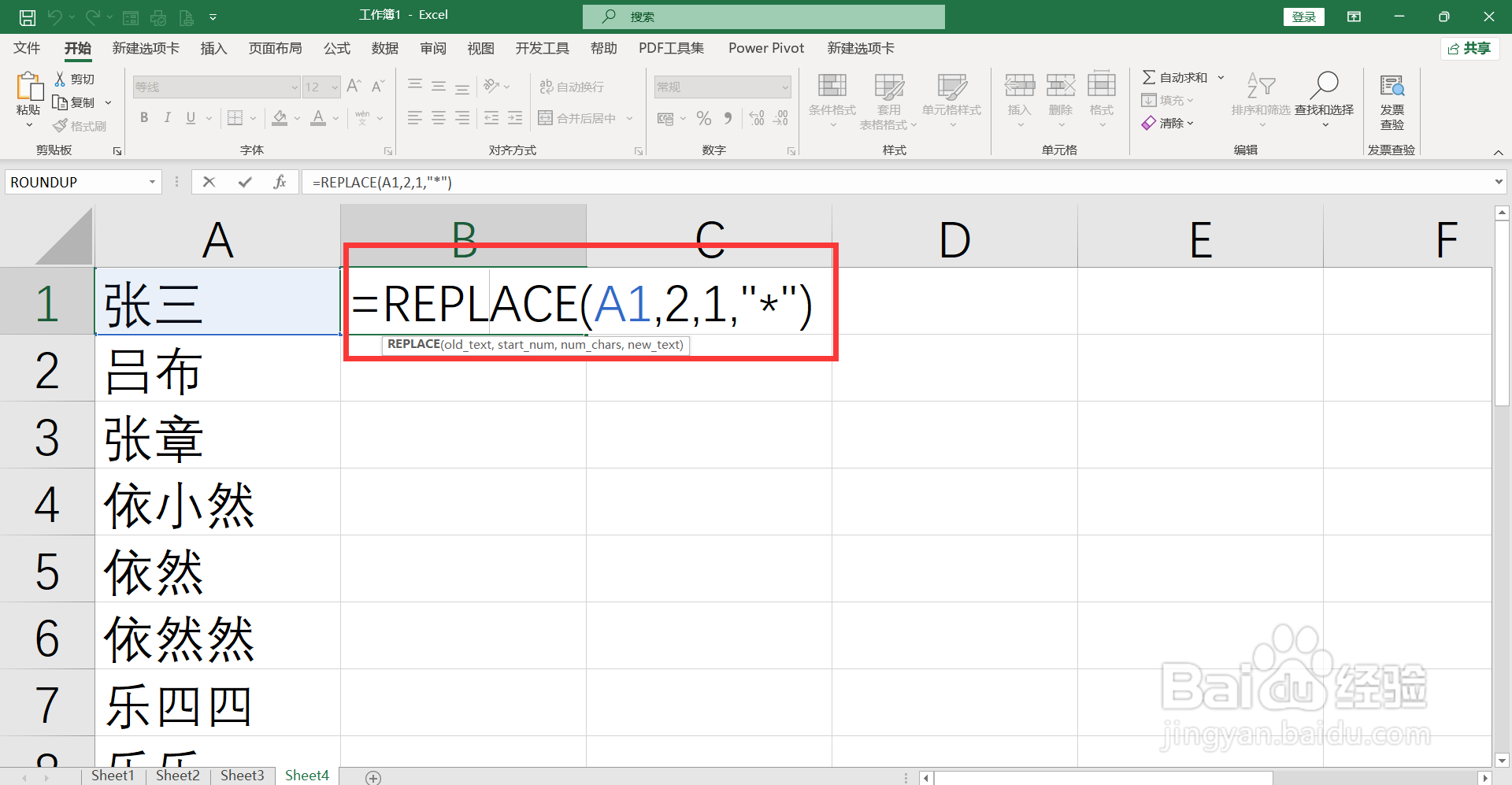This screenshot has width=1512, height=785.
Task: Switch to Sheet2 tab
Action: click(x=177, y=776)
